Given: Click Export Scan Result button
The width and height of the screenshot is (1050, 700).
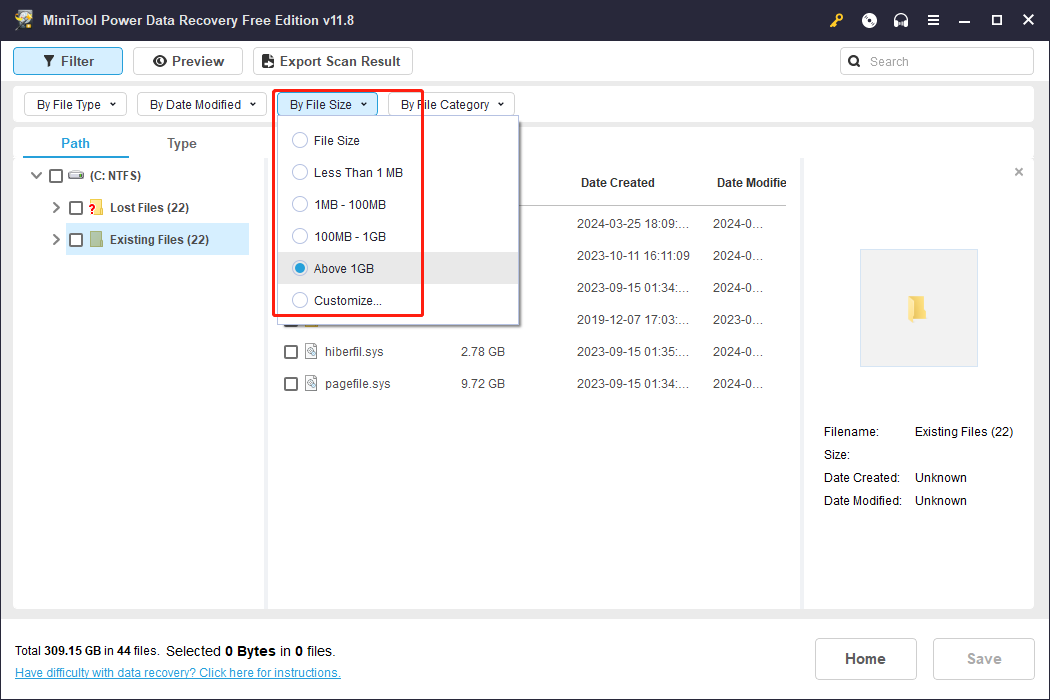Looking at the screenshot, I should click(x=333, y=61).
